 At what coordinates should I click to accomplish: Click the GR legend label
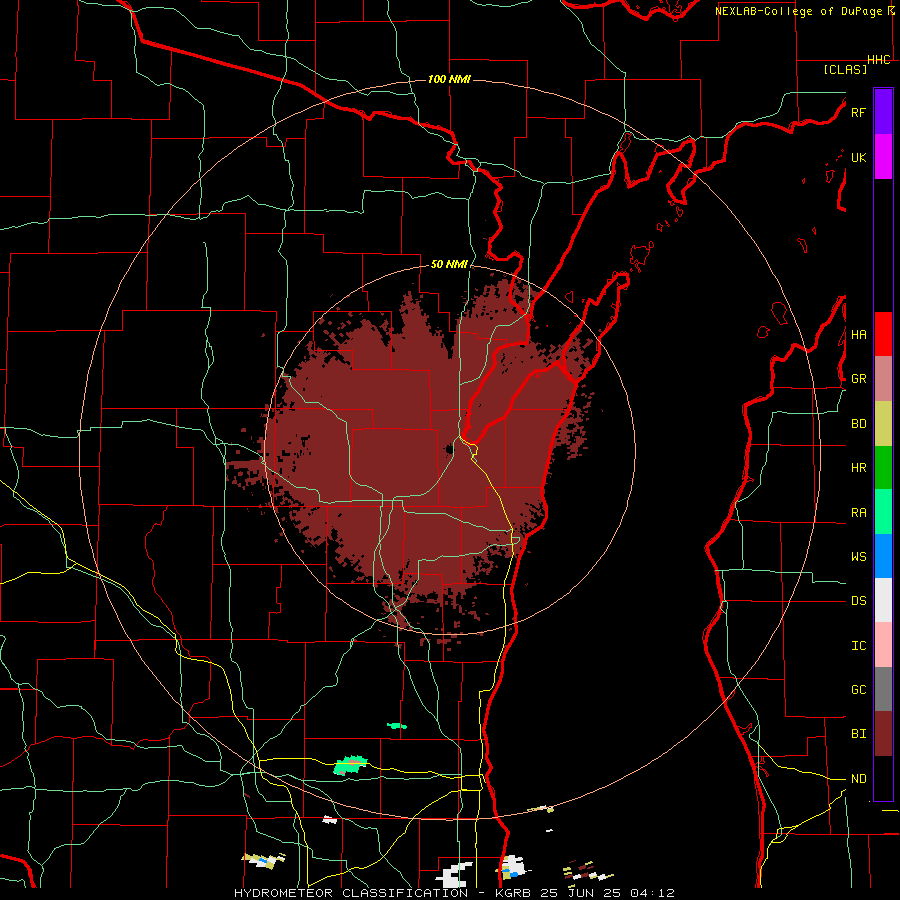tap(858, 379)
